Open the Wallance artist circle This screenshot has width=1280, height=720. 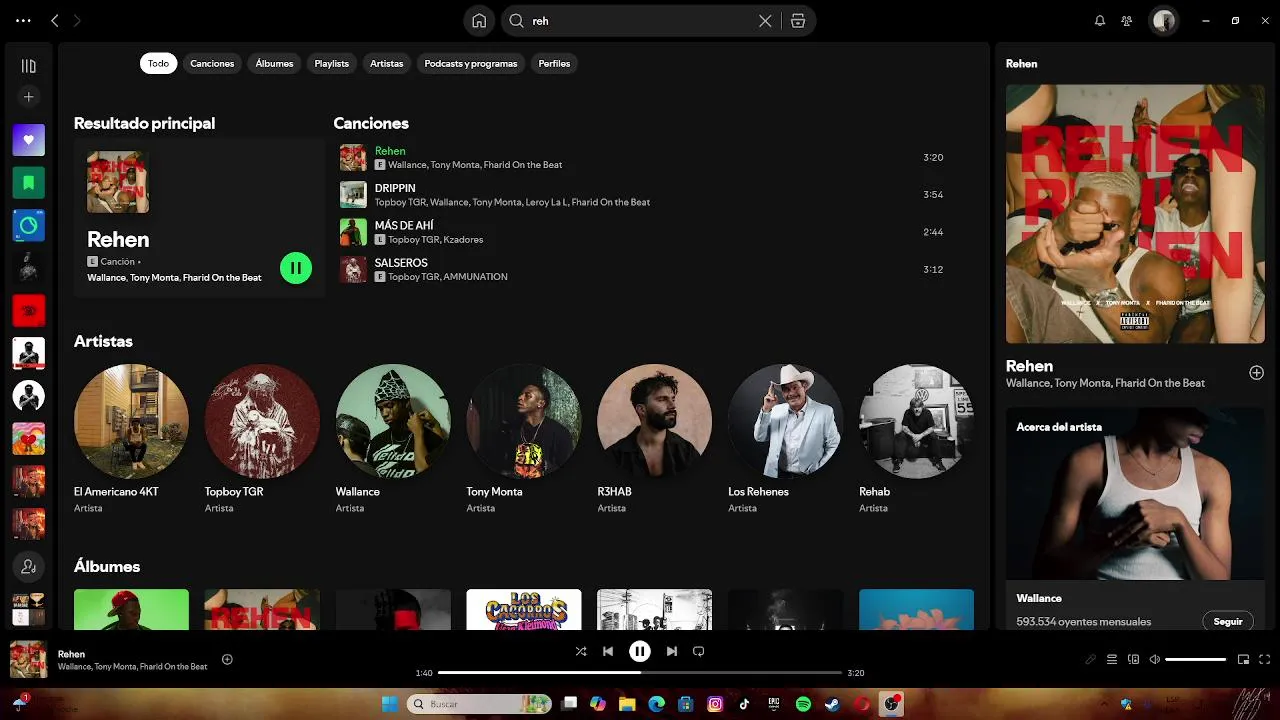tap(393, 421)
